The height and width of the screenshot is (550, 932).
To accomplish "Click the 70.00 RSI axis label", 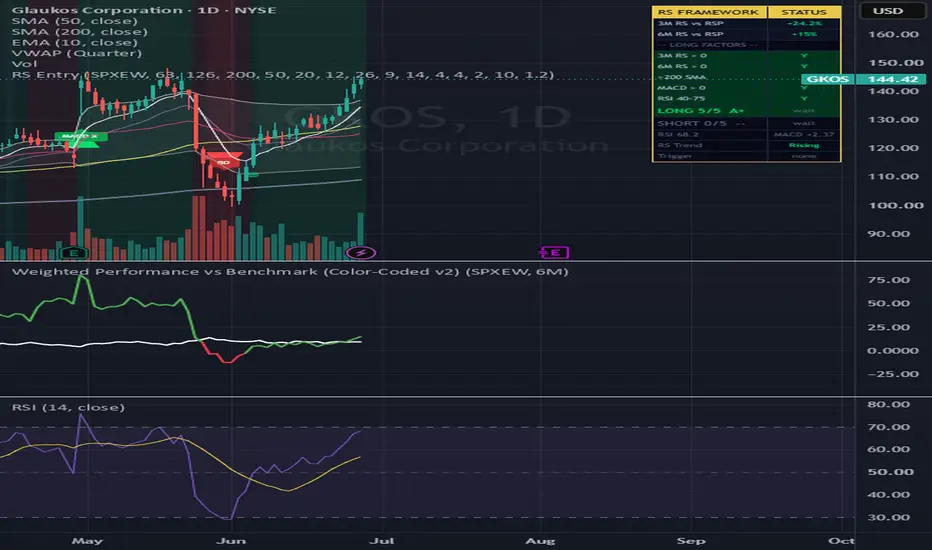I will point(889,427).
